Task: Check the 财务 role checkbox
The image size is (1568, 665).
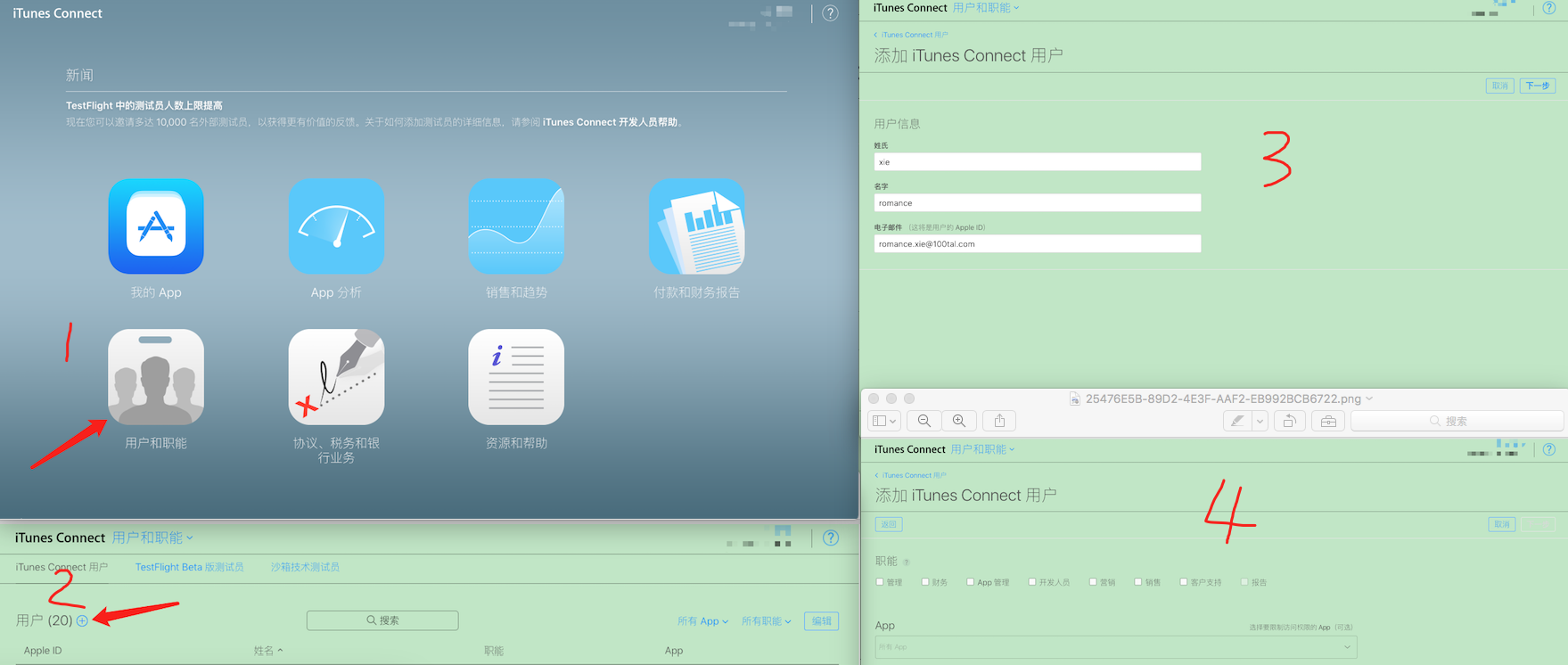Action: pos(925,582)
